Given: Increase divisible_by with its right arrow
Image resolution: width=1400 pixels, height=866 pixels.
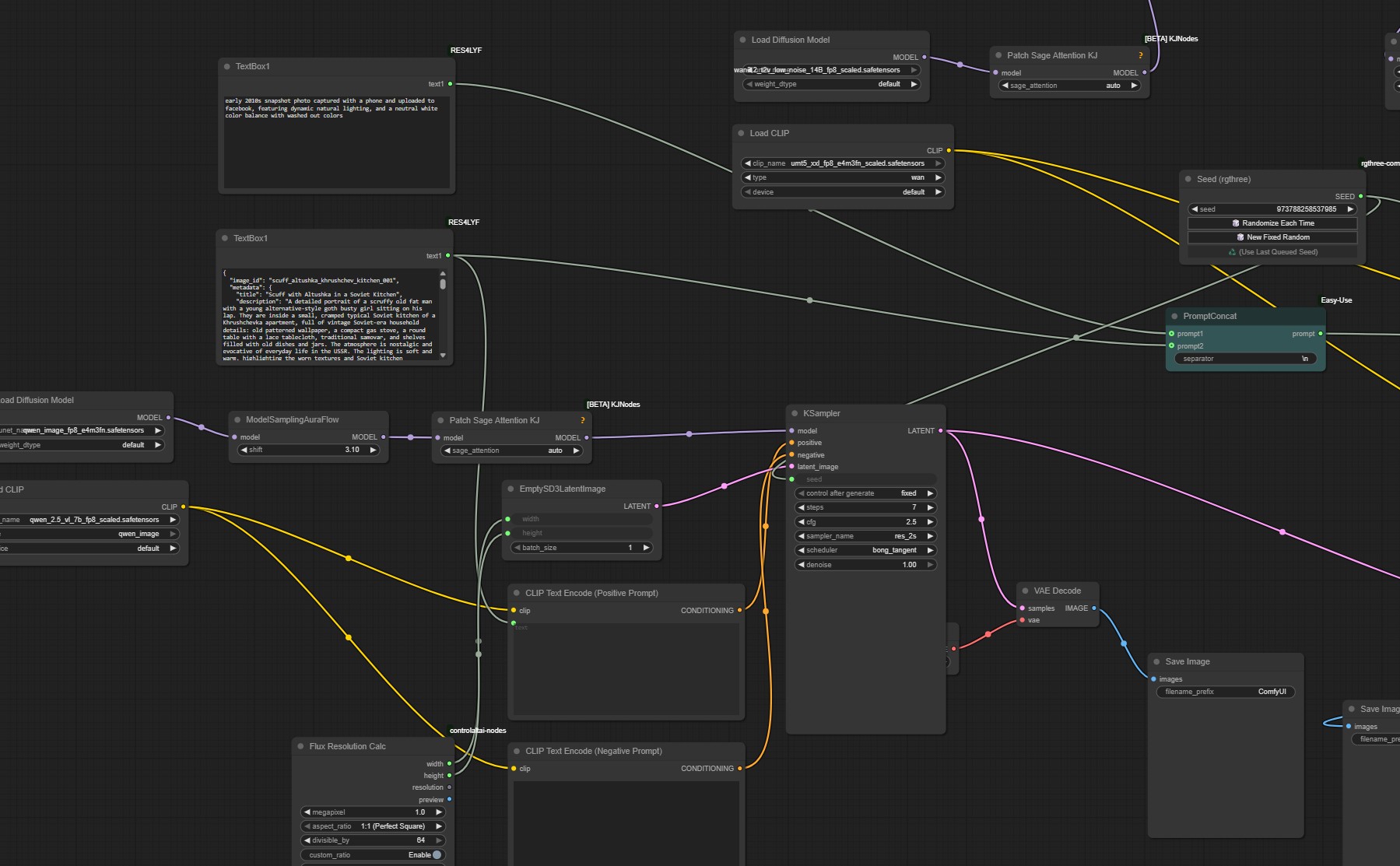Looking at the screenshot, I should 439,840.
